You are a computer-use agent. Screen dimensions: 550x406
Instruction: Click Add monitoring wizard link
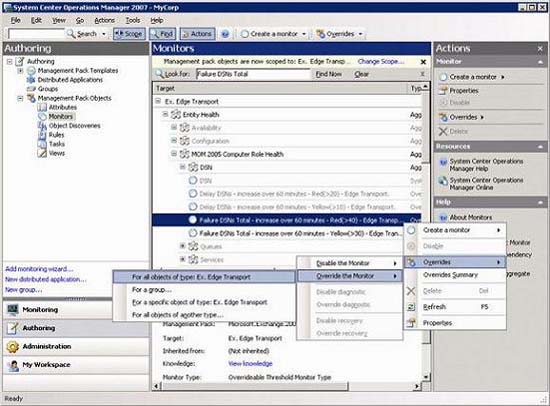pyautogui.click(x=39, y=269)
